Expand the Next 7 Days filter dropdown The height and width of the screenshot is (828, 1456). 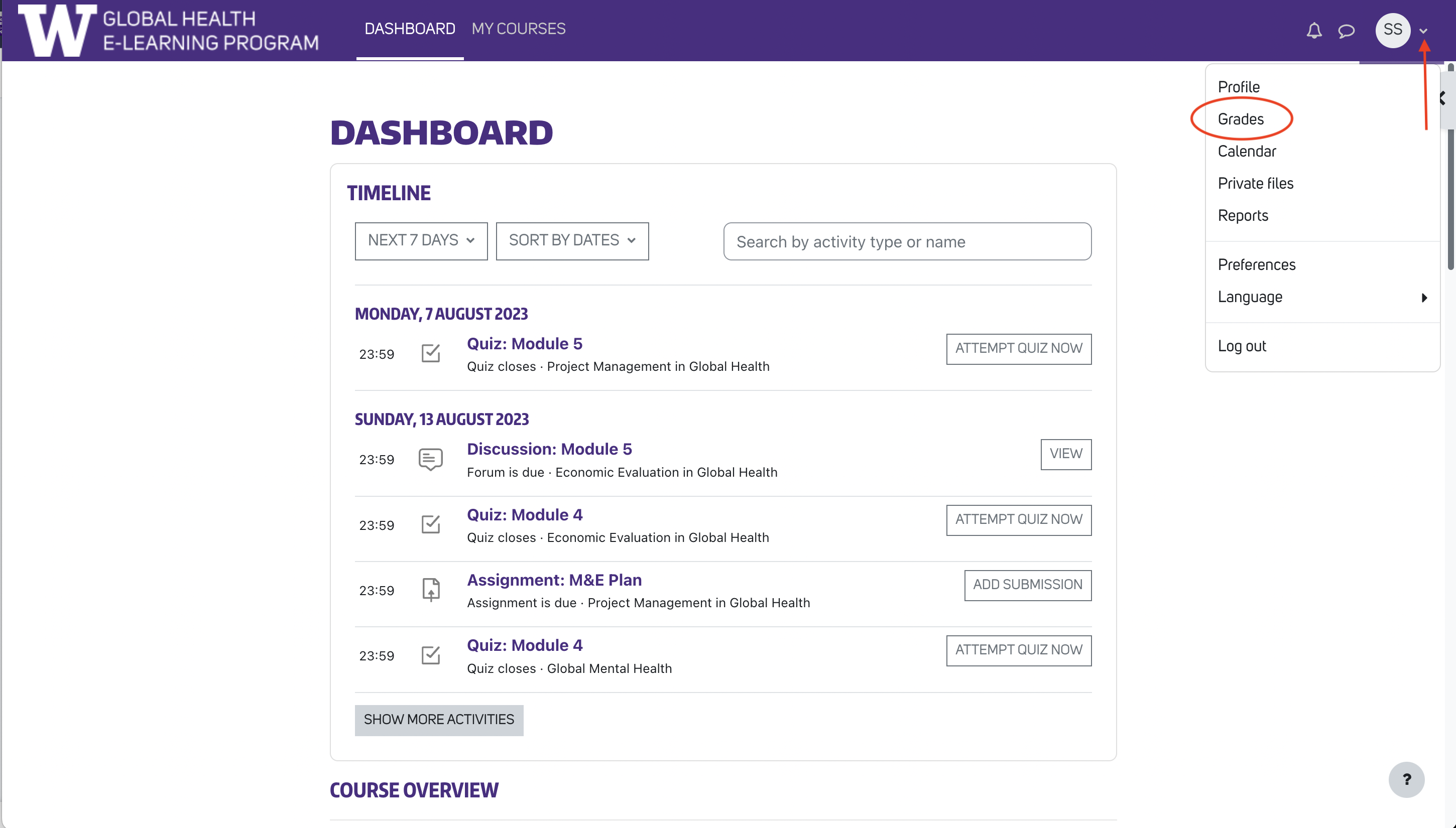(421, 240)
